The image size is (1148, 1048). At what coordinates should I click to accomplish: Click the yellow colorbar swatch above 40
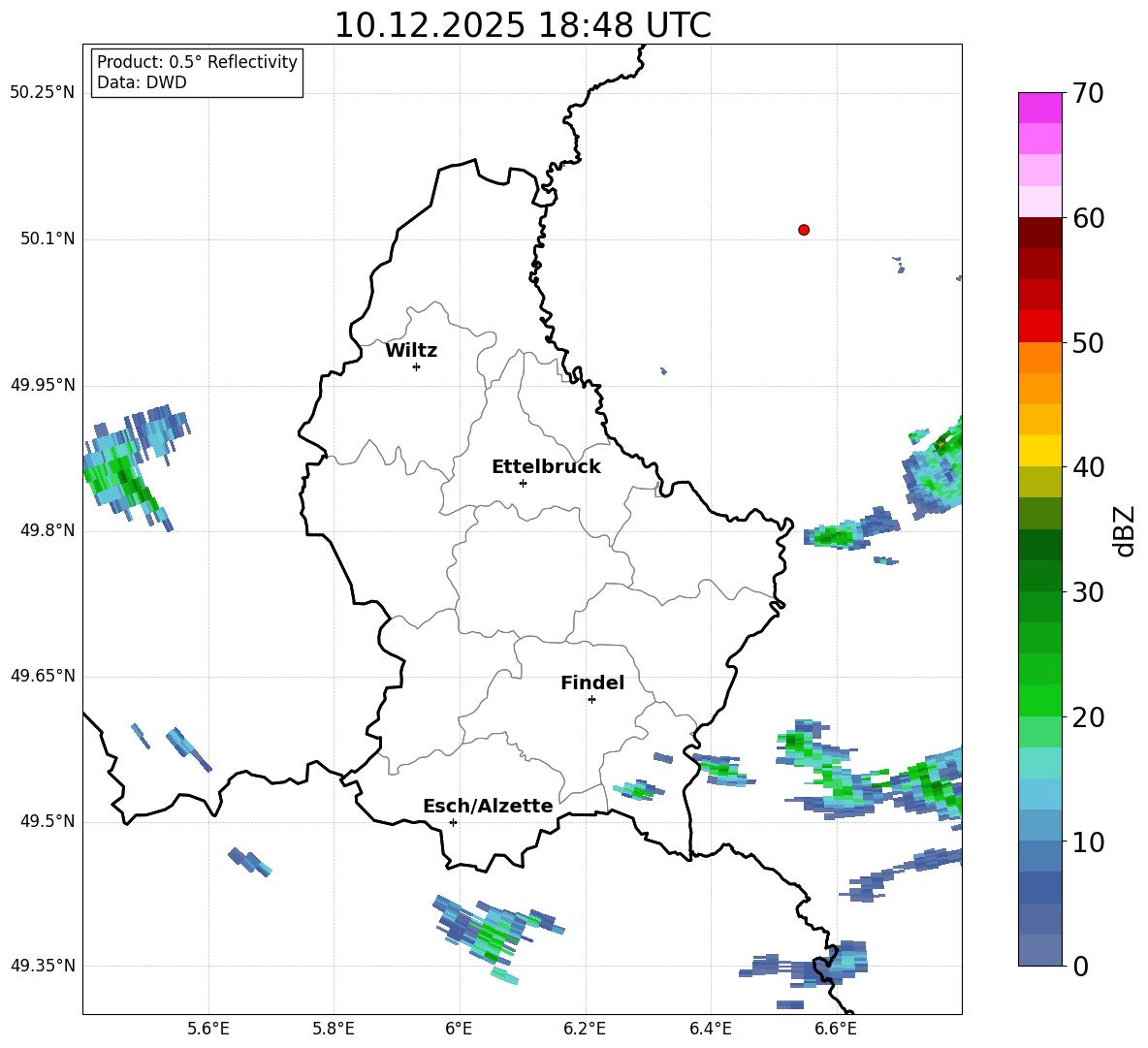pos(1039,451)
